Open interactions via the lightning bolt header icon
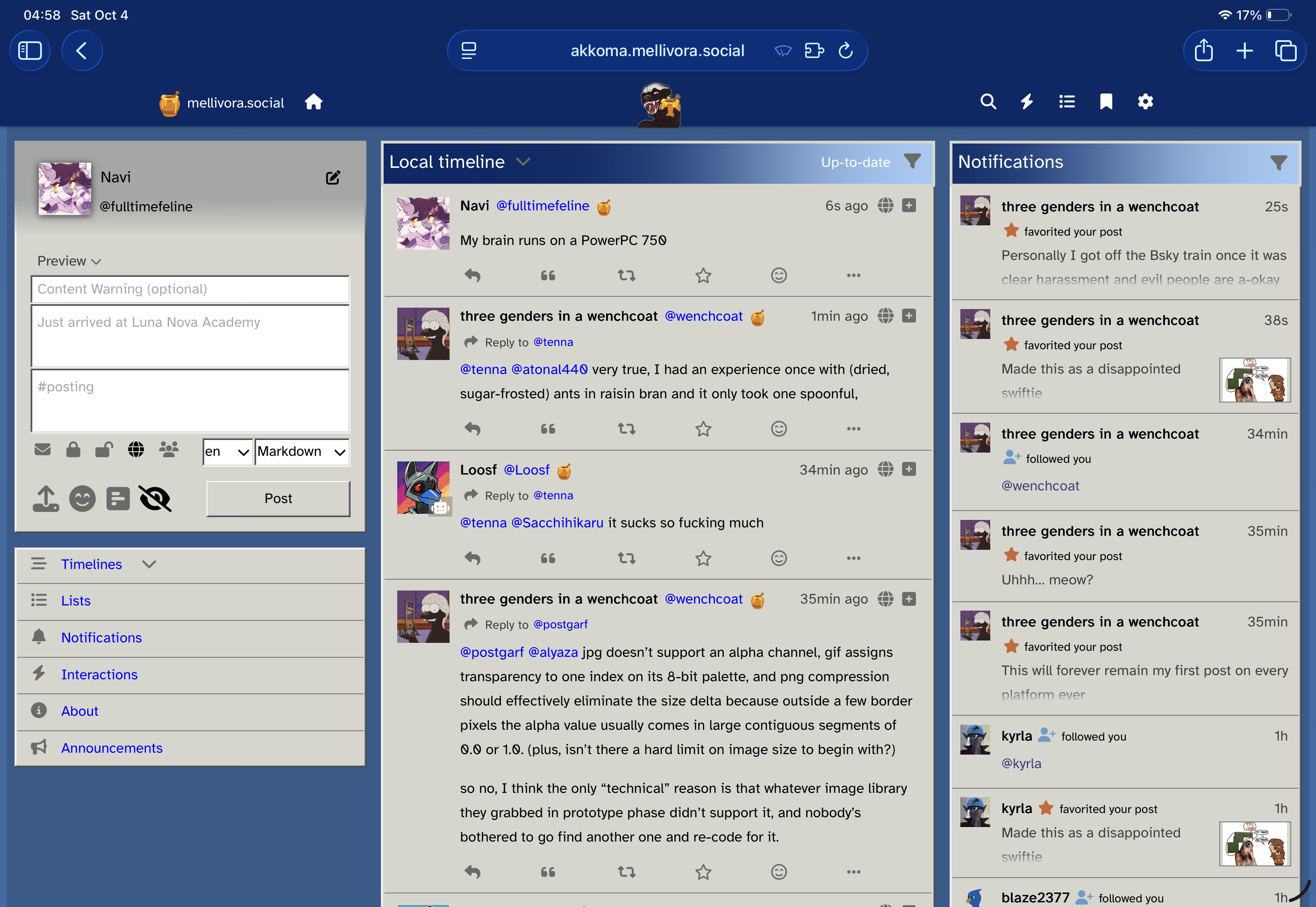 tap(1027, 102)
